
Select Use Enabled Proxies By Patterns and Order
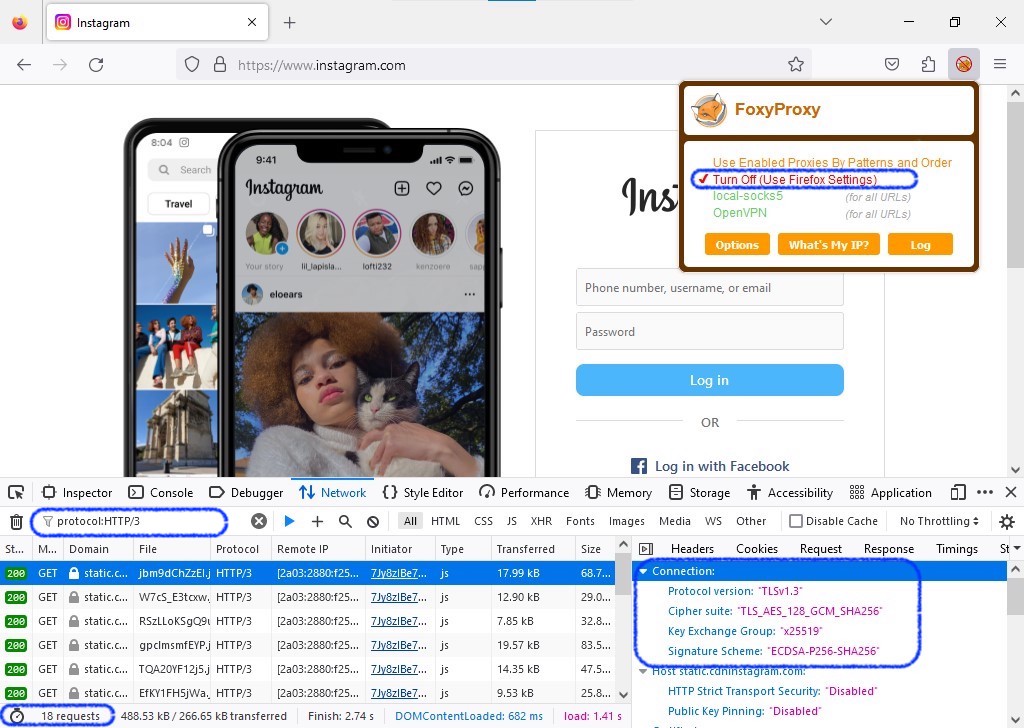(832, 163)
